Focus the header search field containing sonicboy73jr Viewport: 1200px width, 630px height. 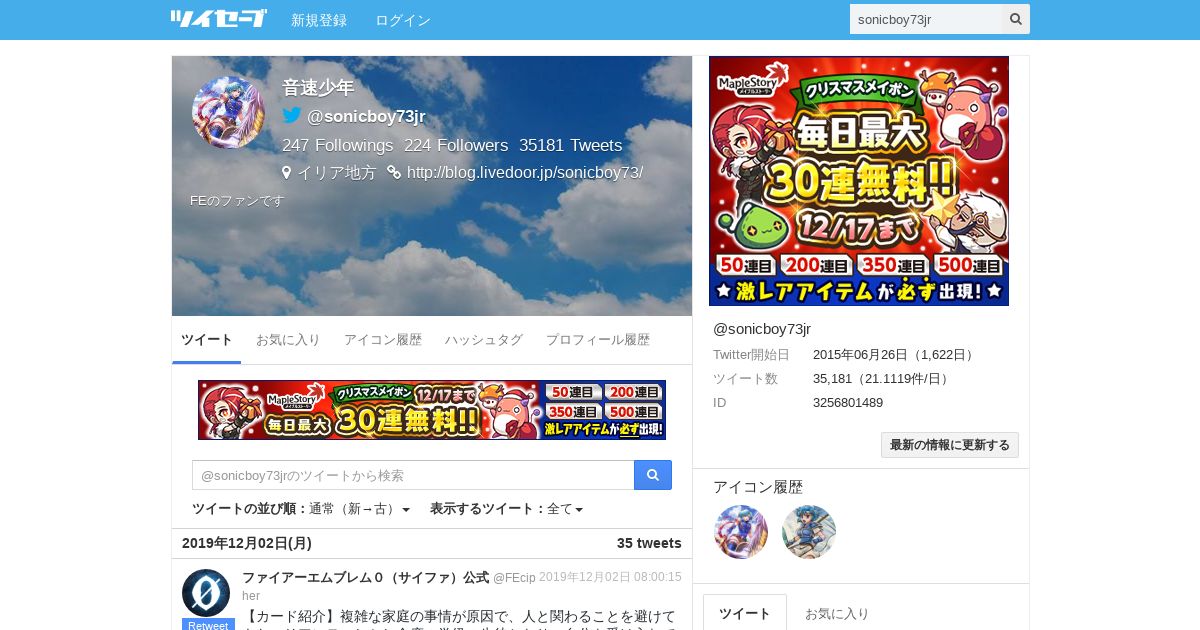pyautogui.click(x=926, y=19)
